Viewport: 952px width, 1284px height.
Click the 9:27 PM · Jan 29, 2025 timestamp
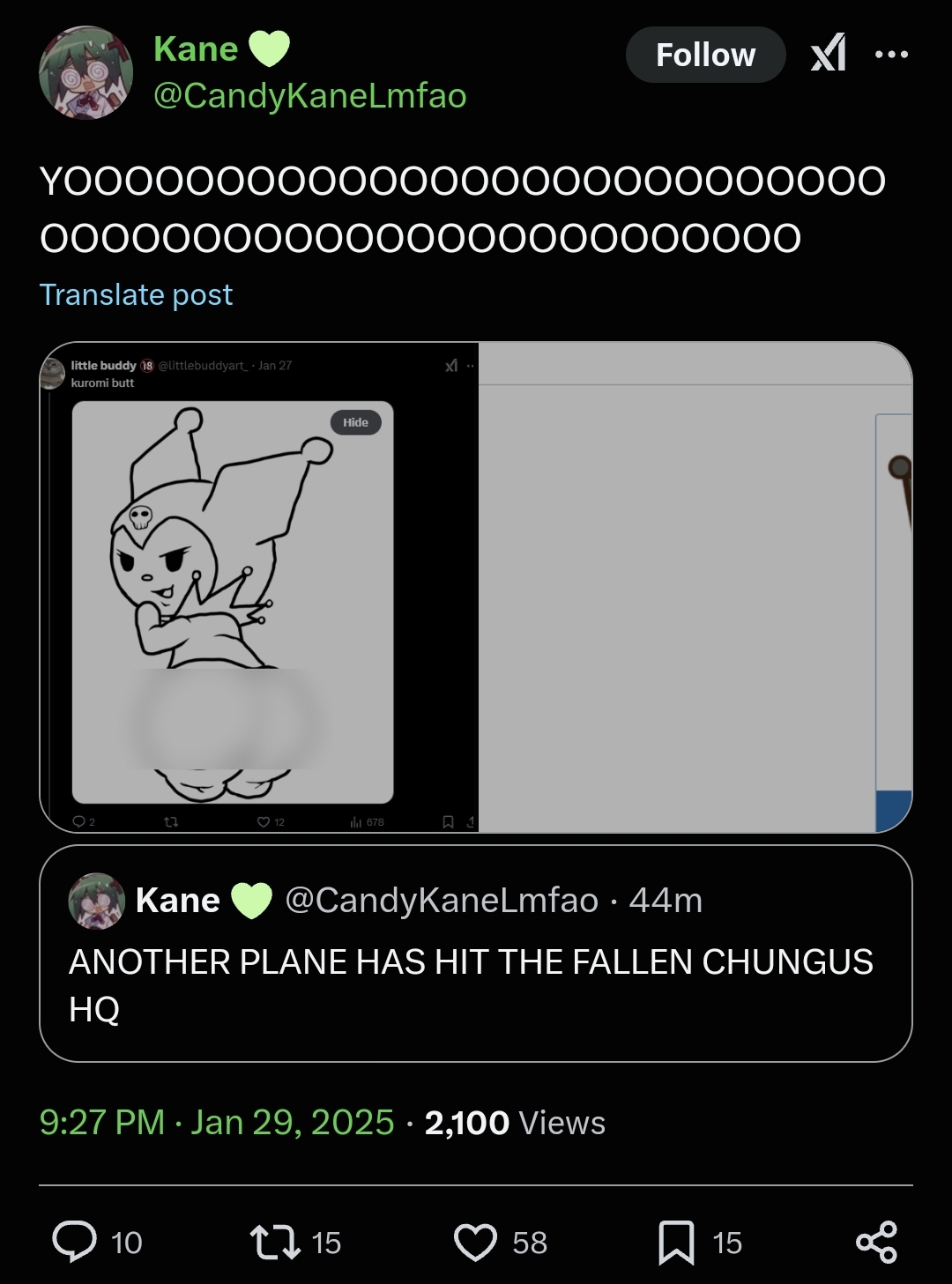[x=217, y=1123]
